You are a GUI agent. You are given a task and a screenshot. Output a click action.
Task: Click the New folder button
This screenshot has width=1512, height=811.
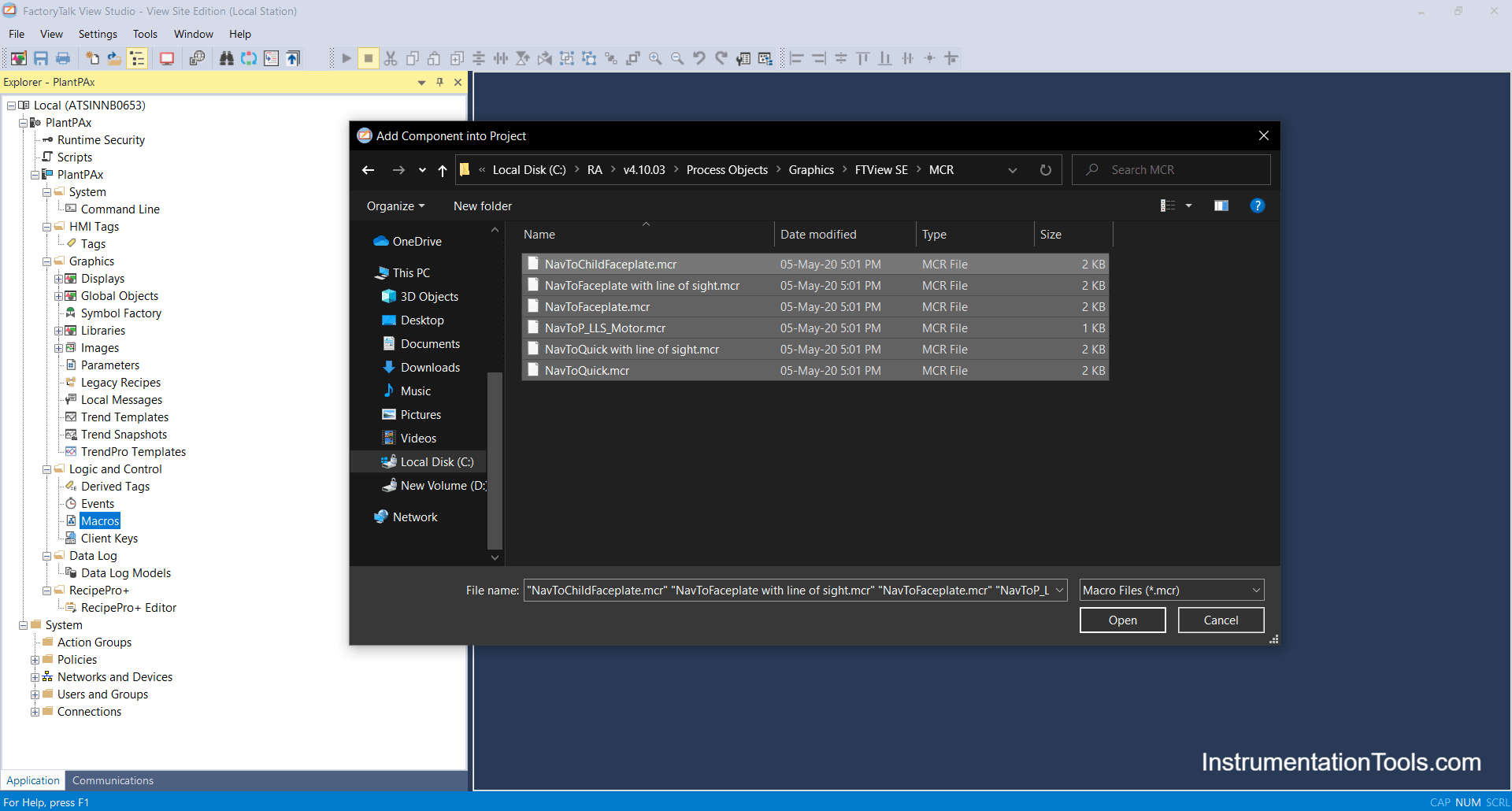(483, 206)
